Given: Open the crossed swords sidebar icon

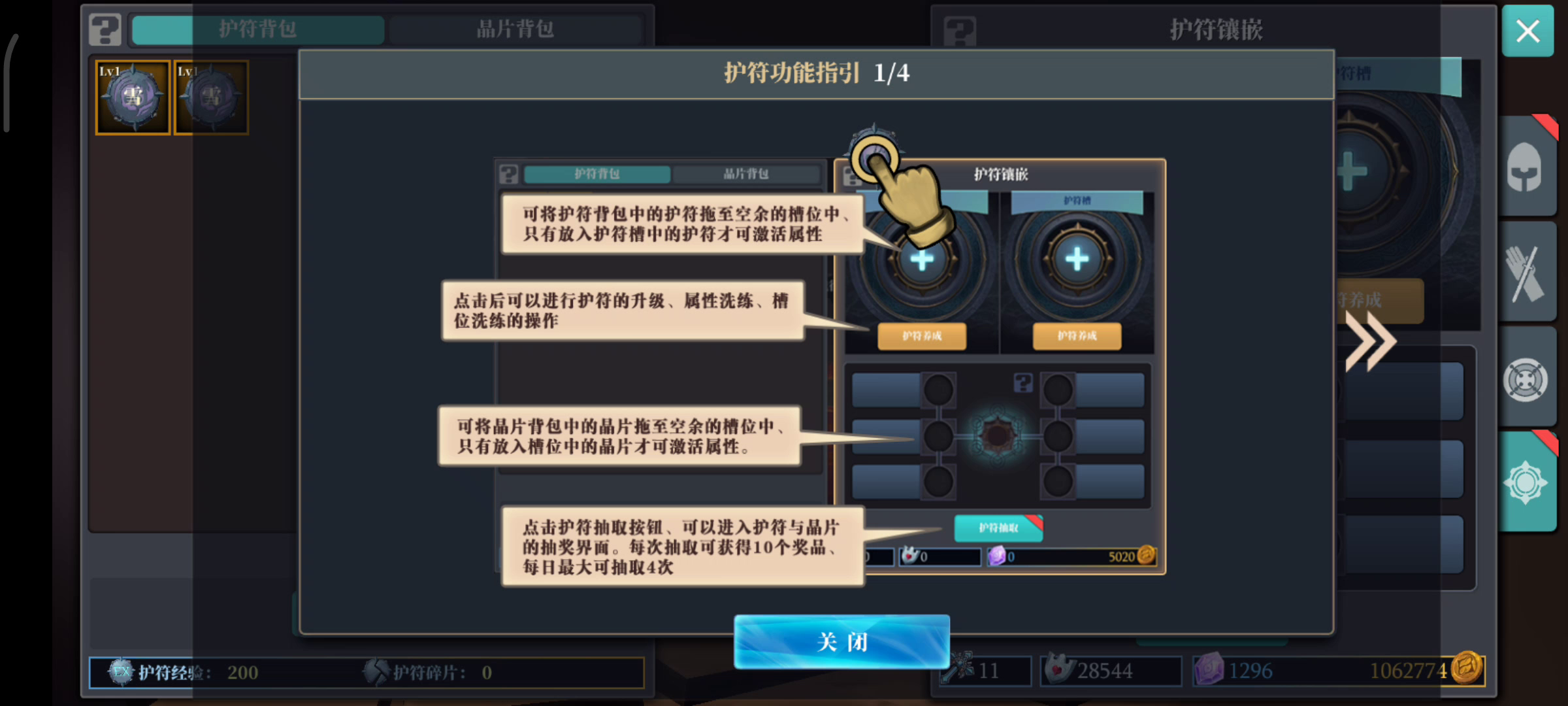Looking at the screenshot, I should (1525, 273).
